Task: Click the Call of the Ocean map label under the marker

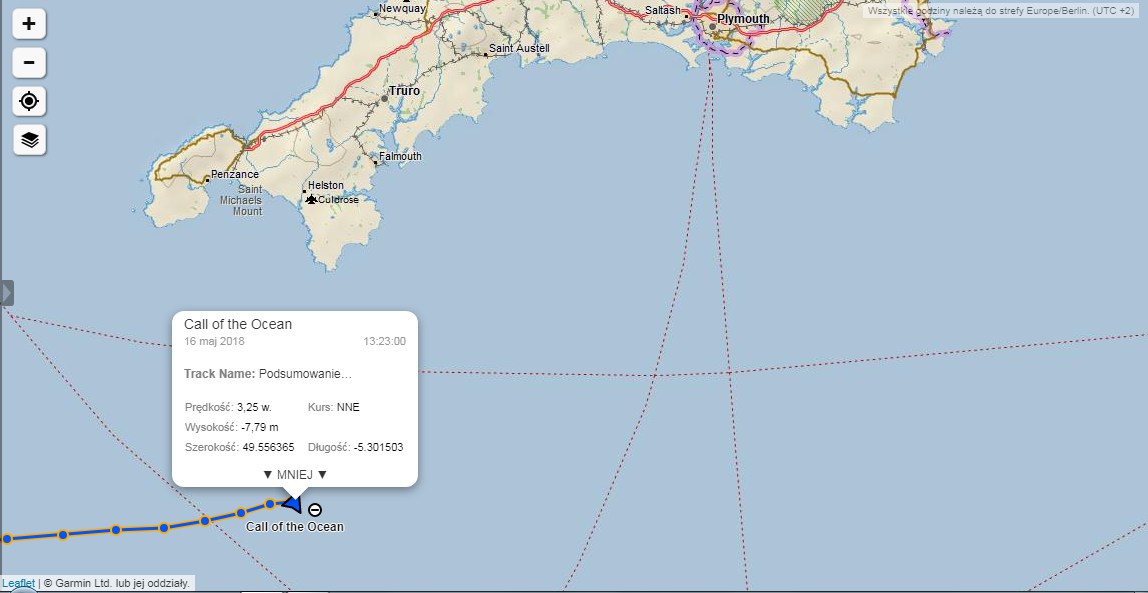Action: [294, 526]
